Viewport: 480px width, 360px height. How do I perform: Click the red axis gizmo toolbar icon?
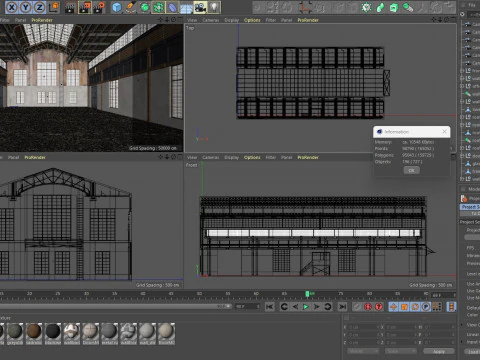pos(305,7)
